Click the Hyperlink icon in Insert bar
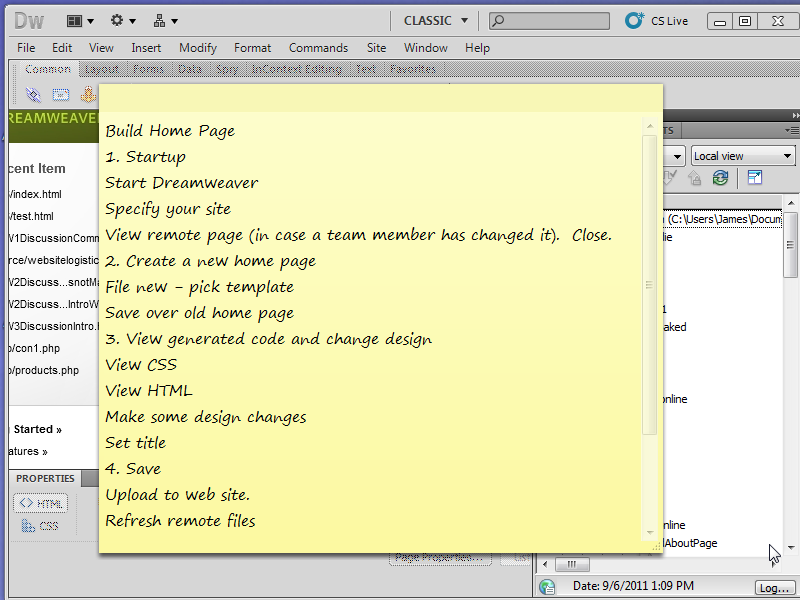Viewport: 800px width, 600px height. 33,95
